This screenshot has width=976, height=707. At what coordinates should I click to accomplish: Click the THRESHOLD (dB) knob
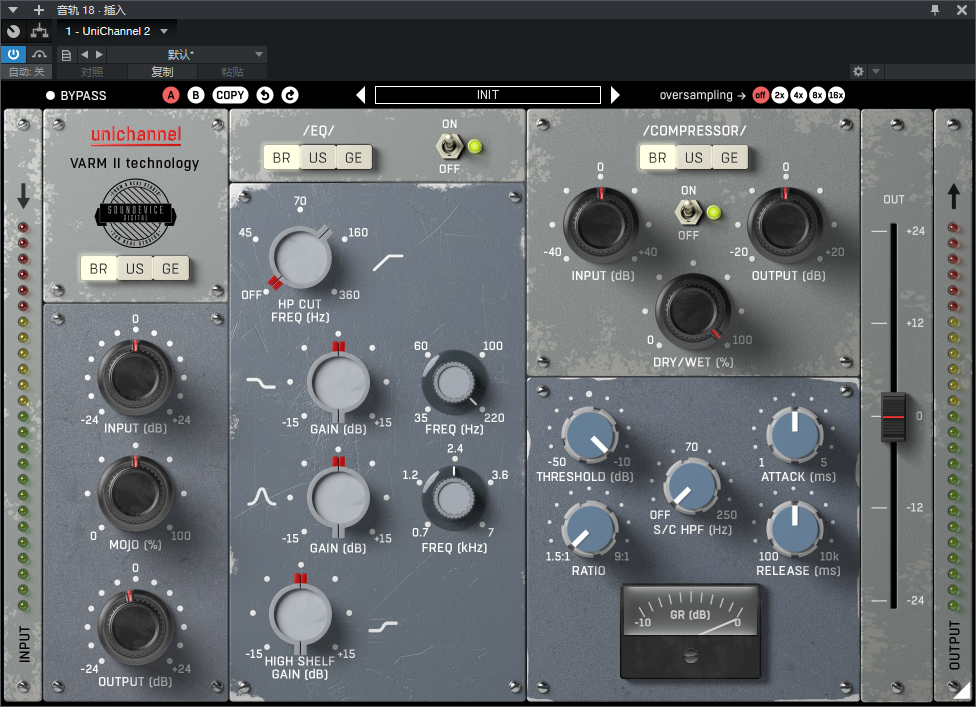click(x=589, y=436)
